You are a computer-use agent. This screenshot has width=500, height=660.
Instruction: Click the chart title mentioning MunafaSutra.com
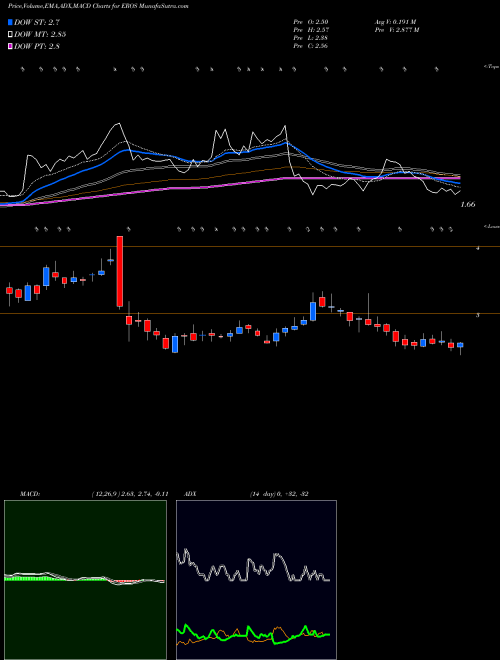(x=98, y=6)
